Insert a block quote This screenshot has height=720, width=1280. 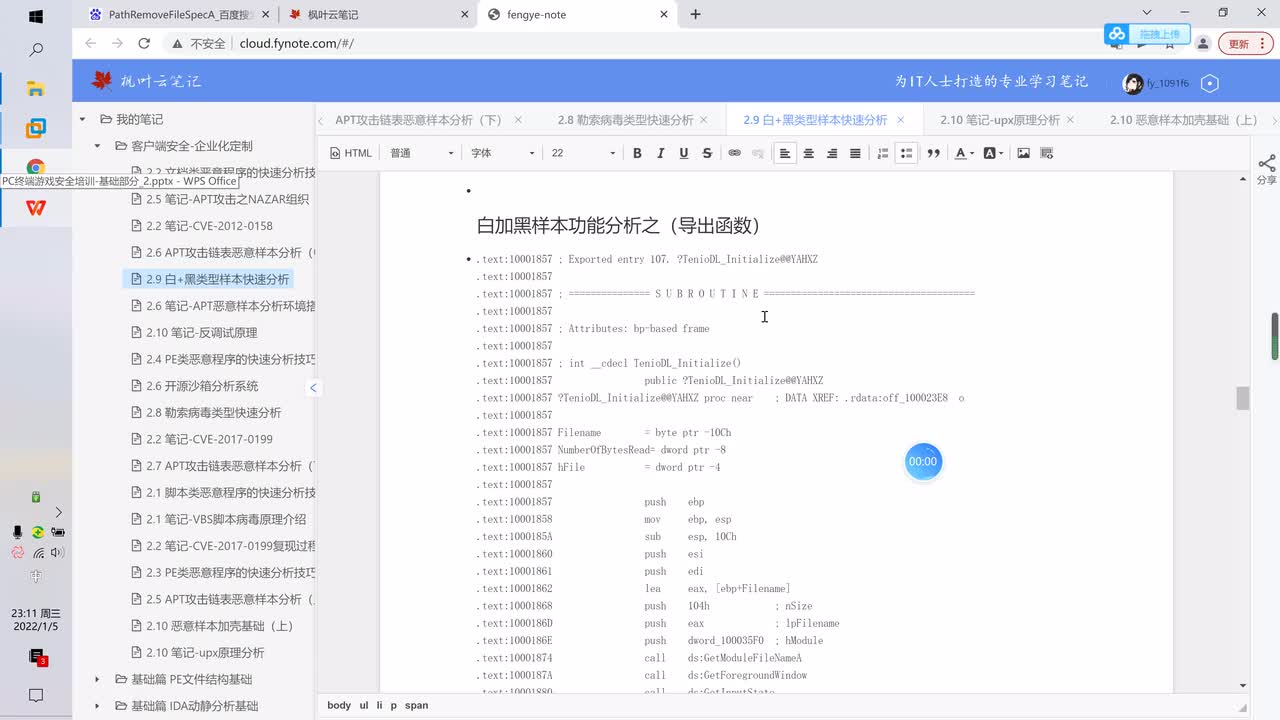tap(933, 153)
